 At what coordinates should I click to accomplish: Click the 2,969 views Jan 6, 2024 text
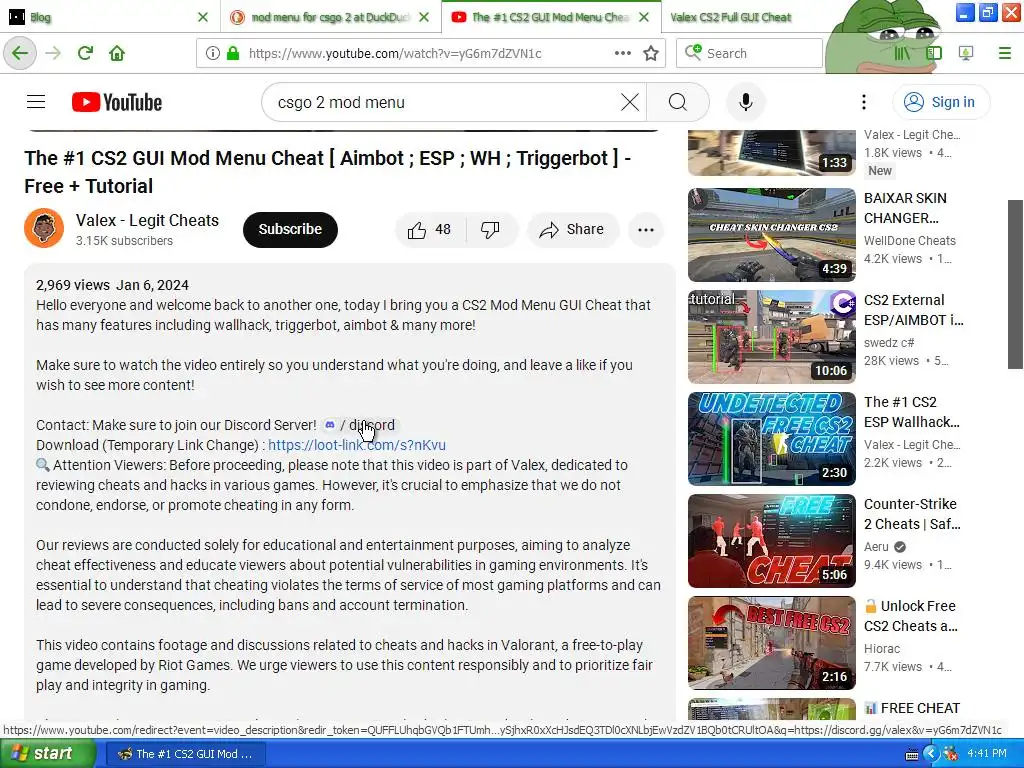tap(112, 285)
